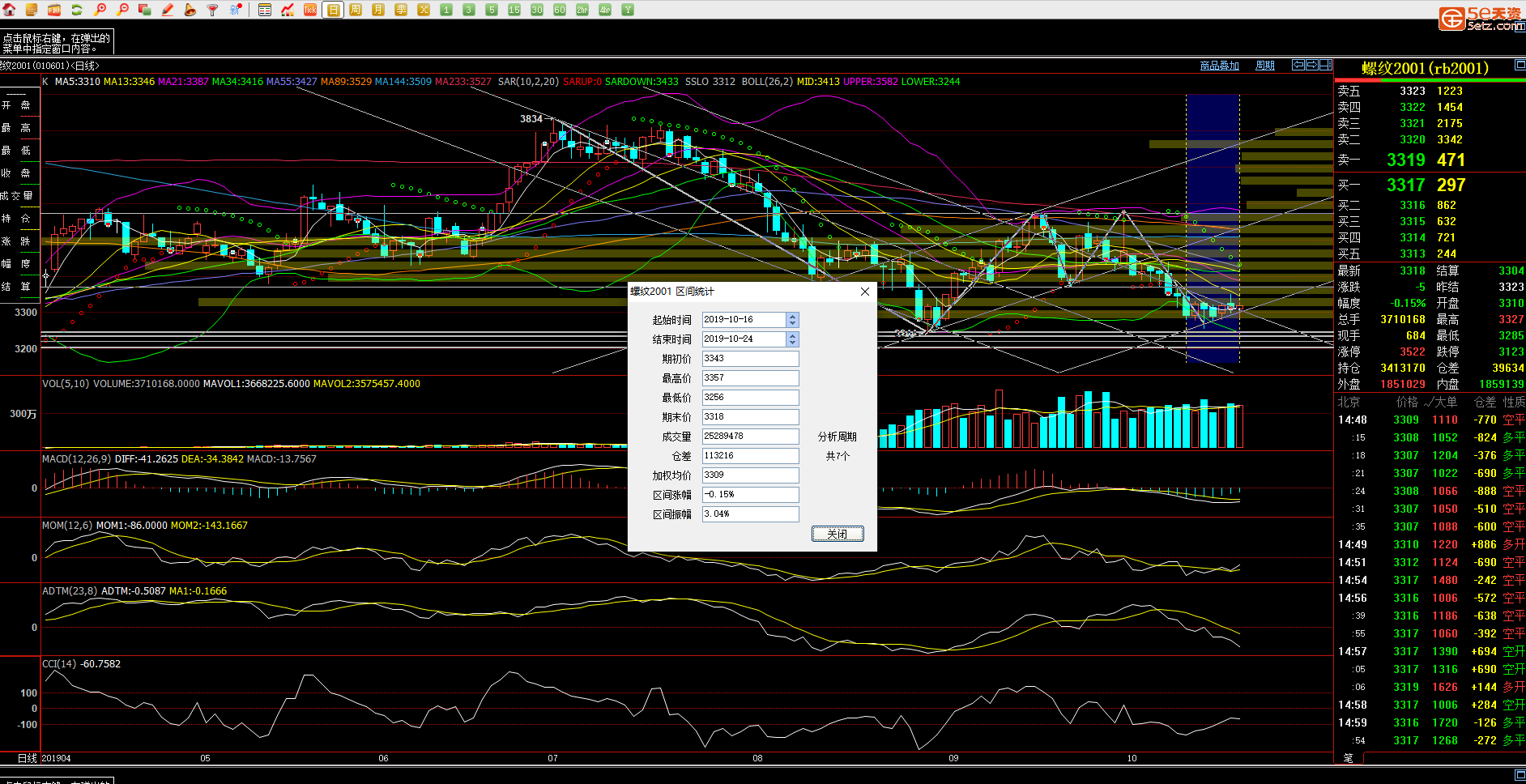The width and height of the screenshot is (1526, 784).
Task: Switch to 5-minute period
Action: [492, 10]
